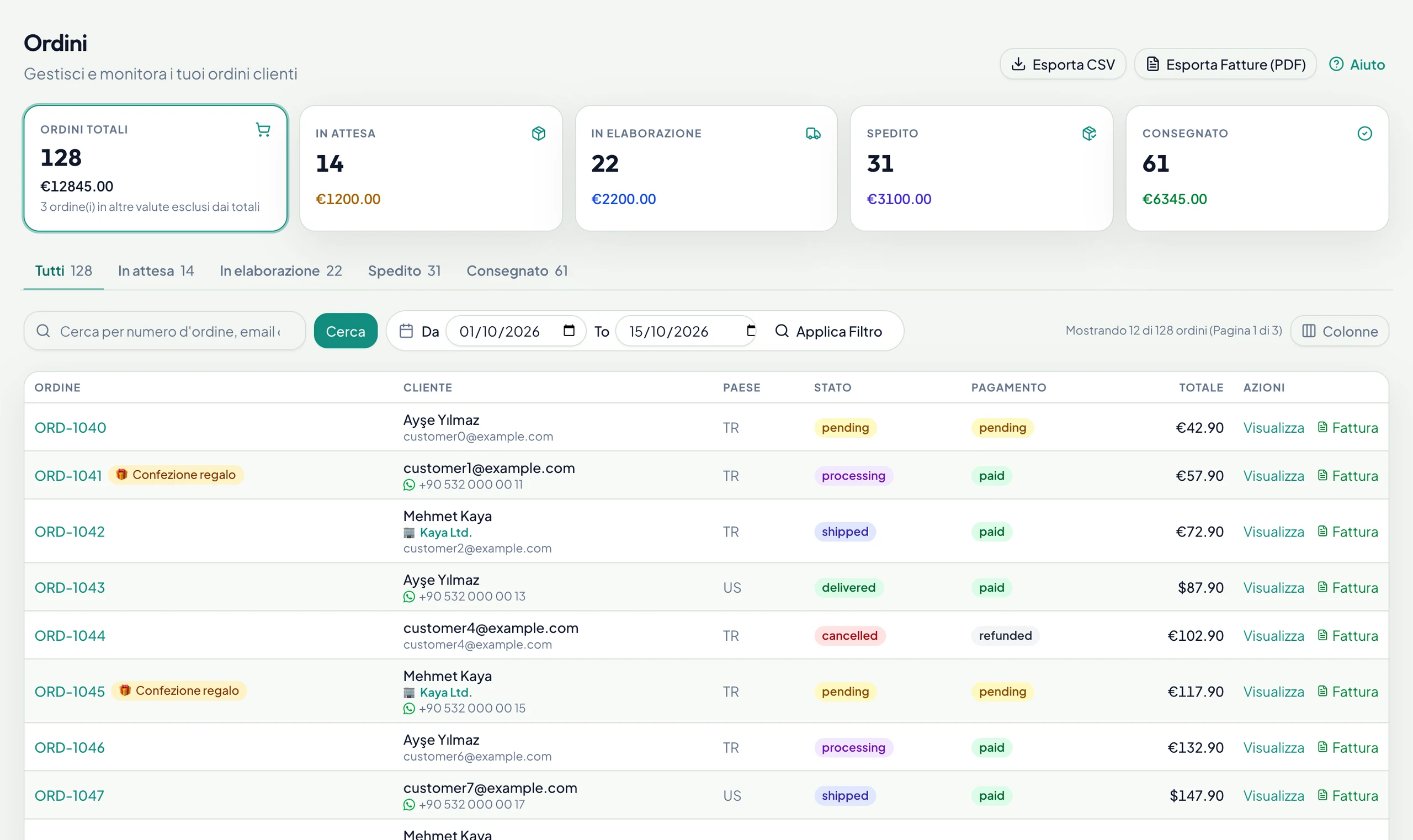
Task: Select the Ordini Totali summary card
Action: pos(156,168)
